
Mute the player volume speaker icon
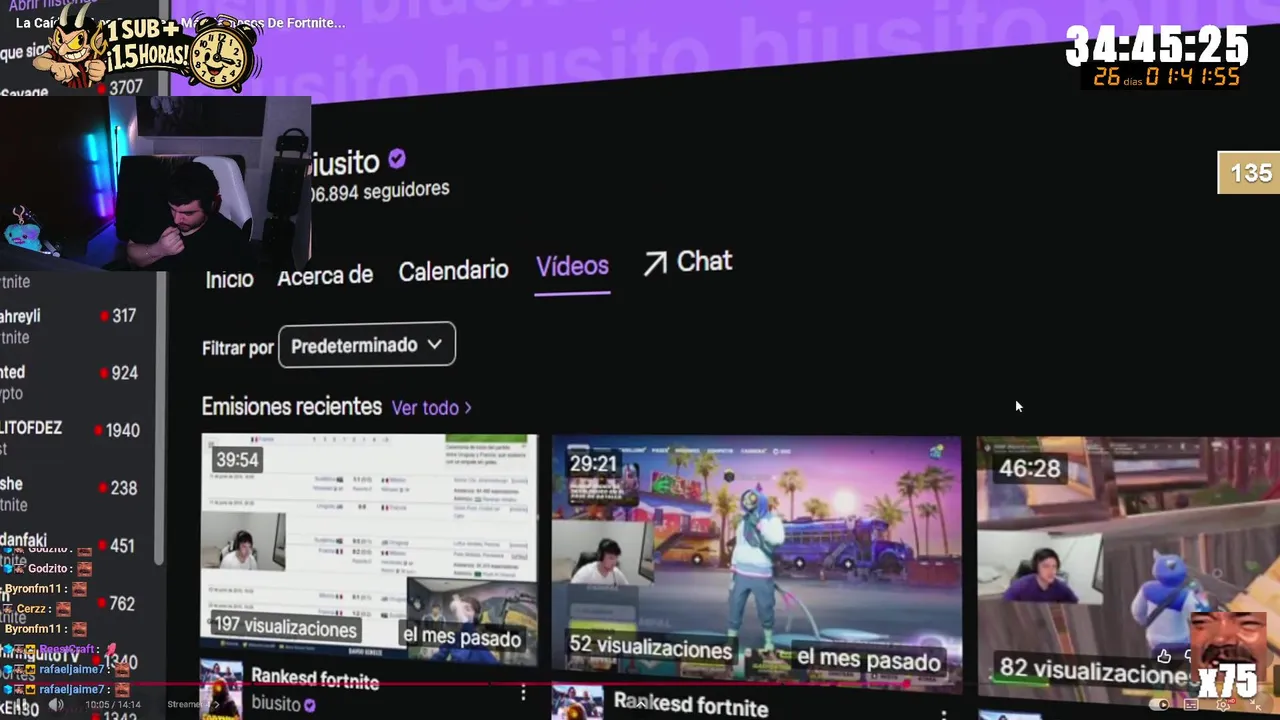click(x=57, y=705)
